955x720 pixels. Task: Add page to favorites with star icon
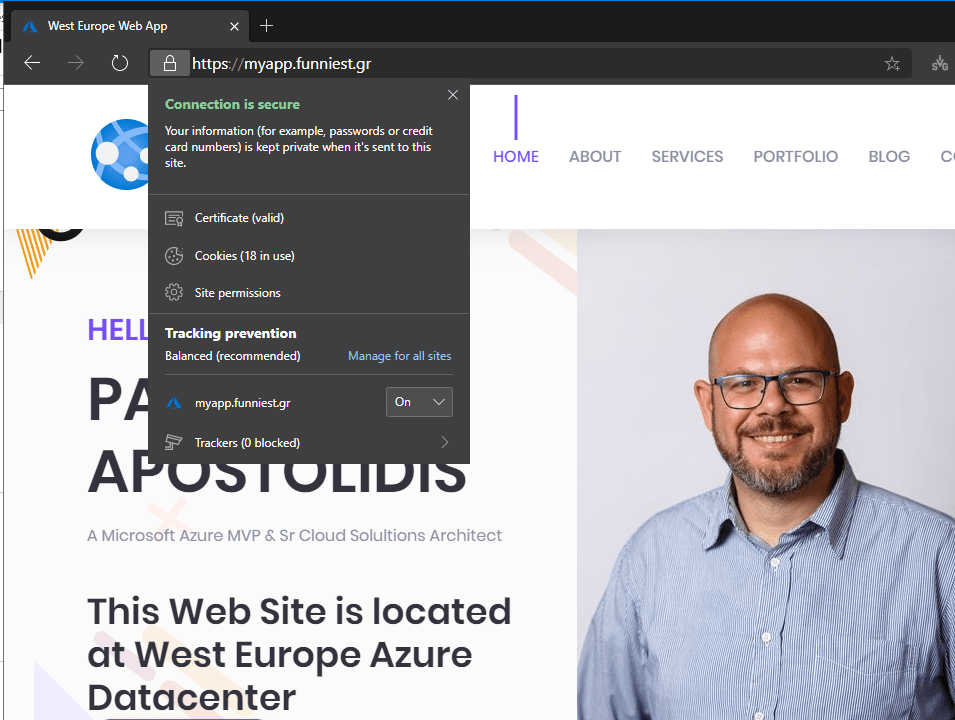pyautogui.click(x=892, y=63)
